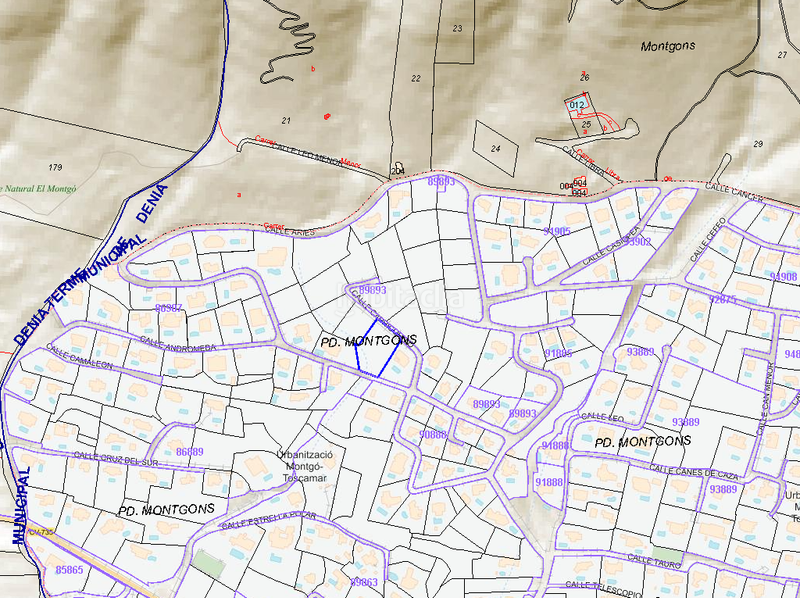Select block number 85865
This screenshot has width=800, height=598.
pyautogui.click(x=69, y=570)
